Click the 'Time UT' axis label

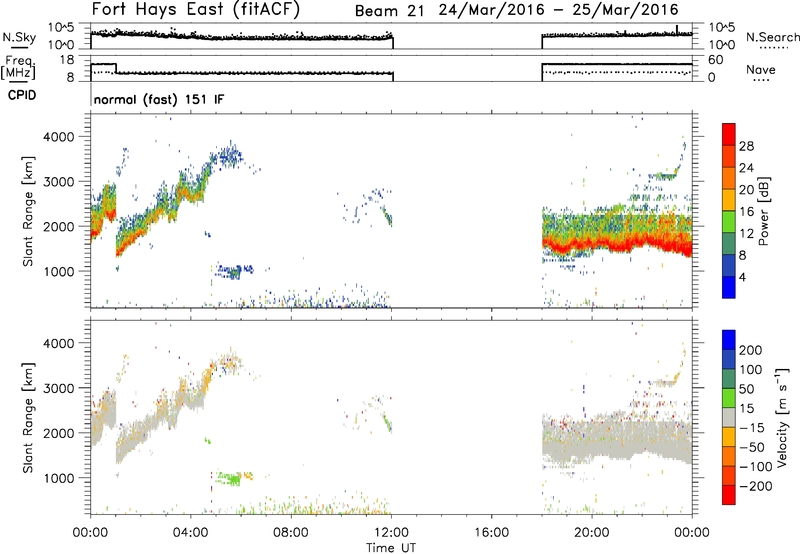coord(391,548)
